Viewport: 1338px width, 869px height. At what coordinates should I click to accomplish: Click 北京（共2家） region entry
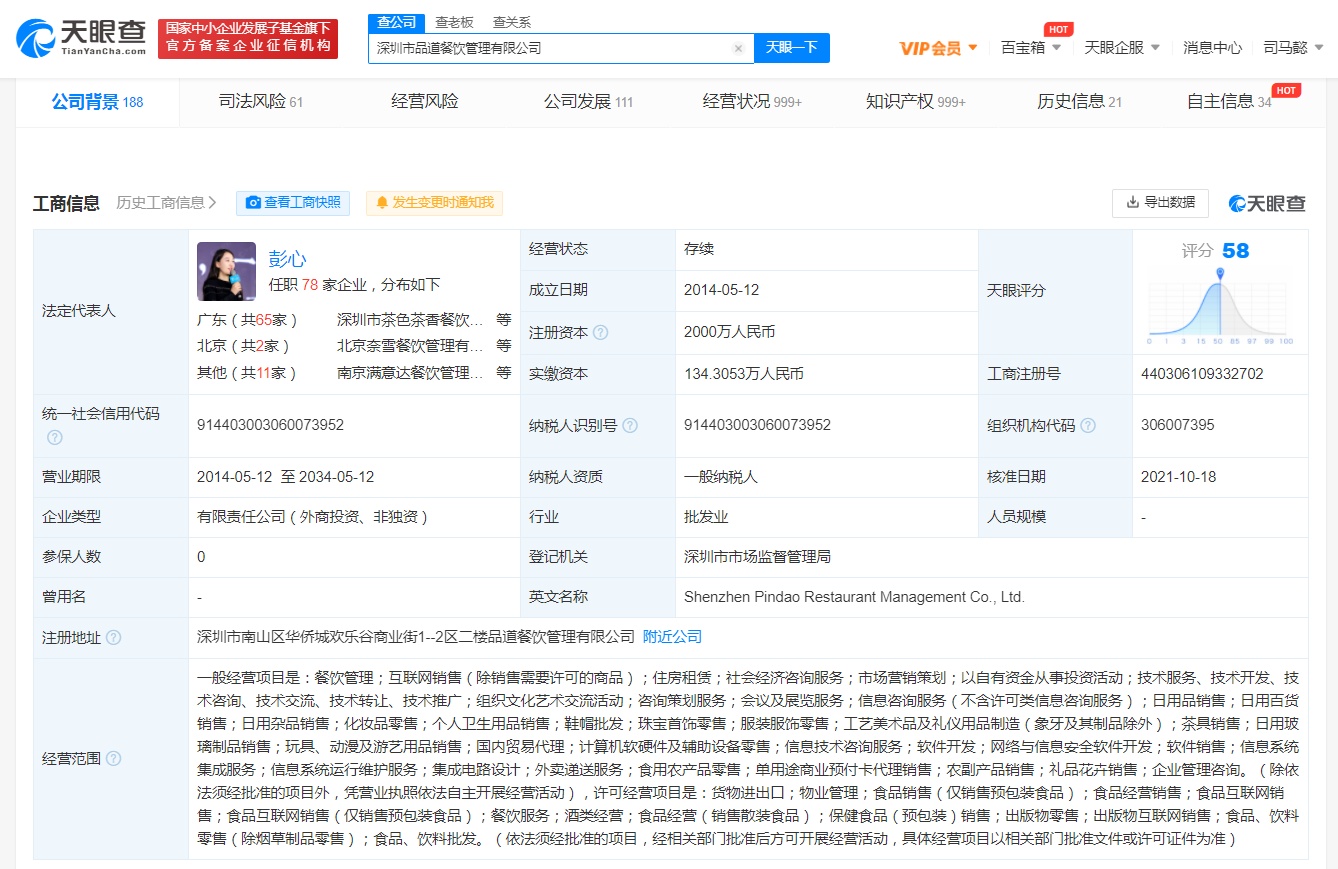(244, 347)
